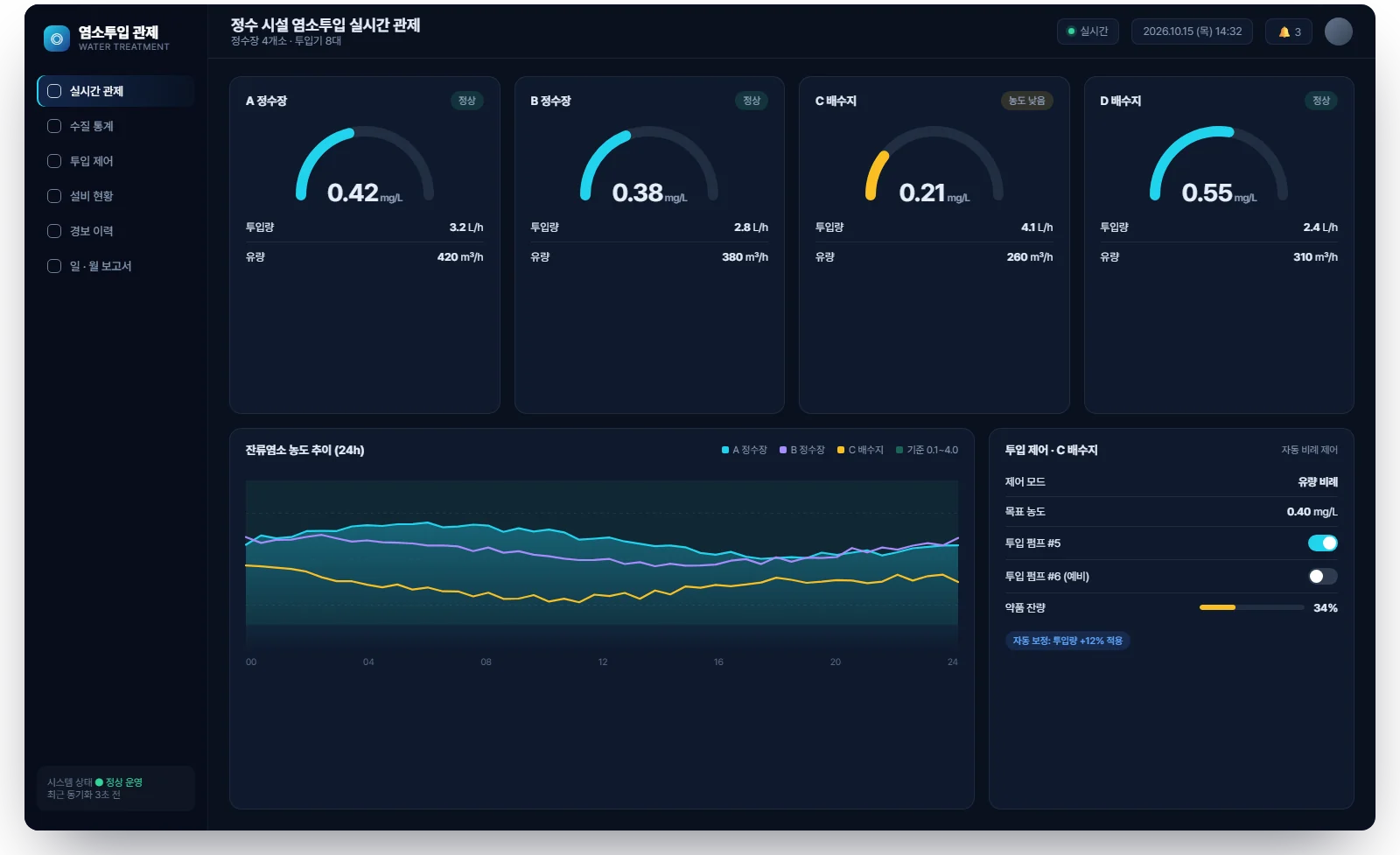Toggle 기준 0.1~4.0 legend entry

(x=927, y=450)
